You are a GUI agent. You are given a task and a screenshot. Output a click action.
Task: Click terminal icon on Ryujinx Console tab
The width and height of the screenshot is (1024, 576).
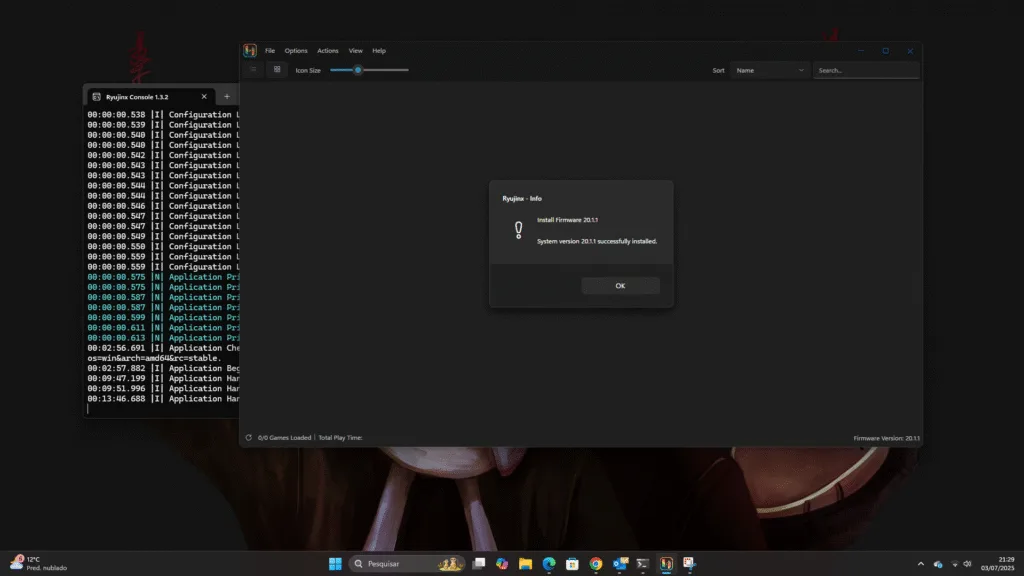[97, 97]
